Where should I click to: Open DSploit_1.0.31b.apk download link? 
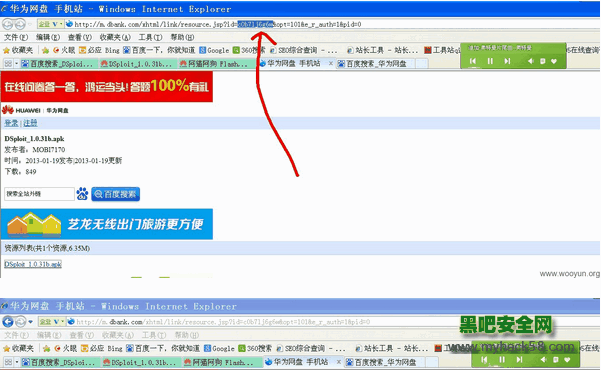coord(33,264)
